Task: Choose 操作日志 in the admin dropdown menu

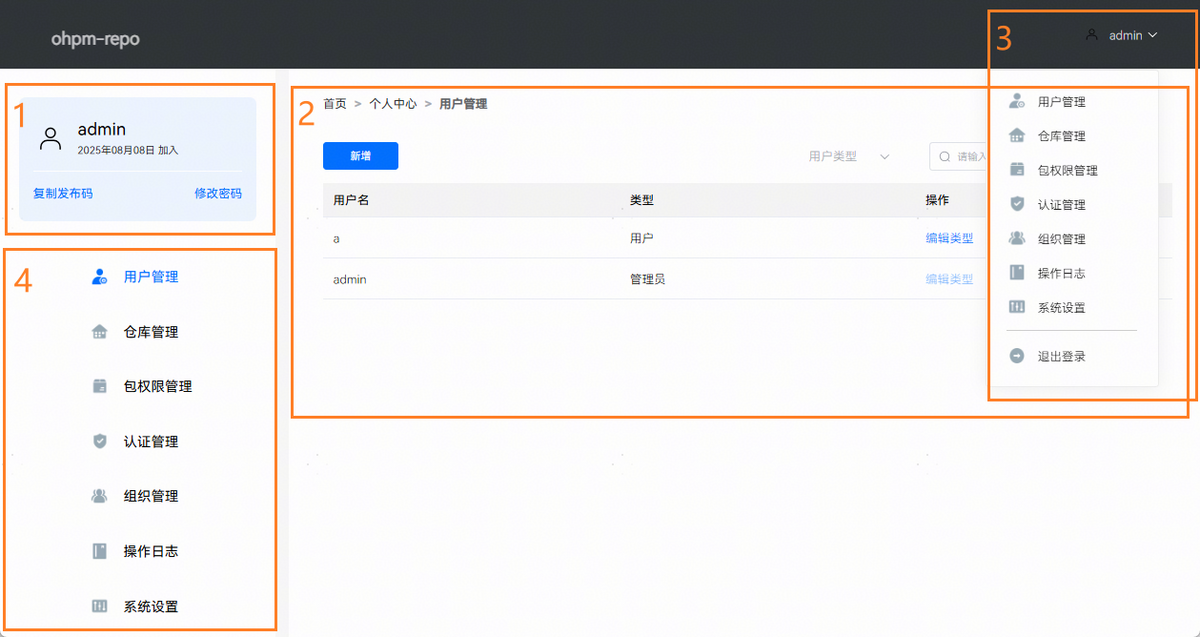Action: point(1061,273)
